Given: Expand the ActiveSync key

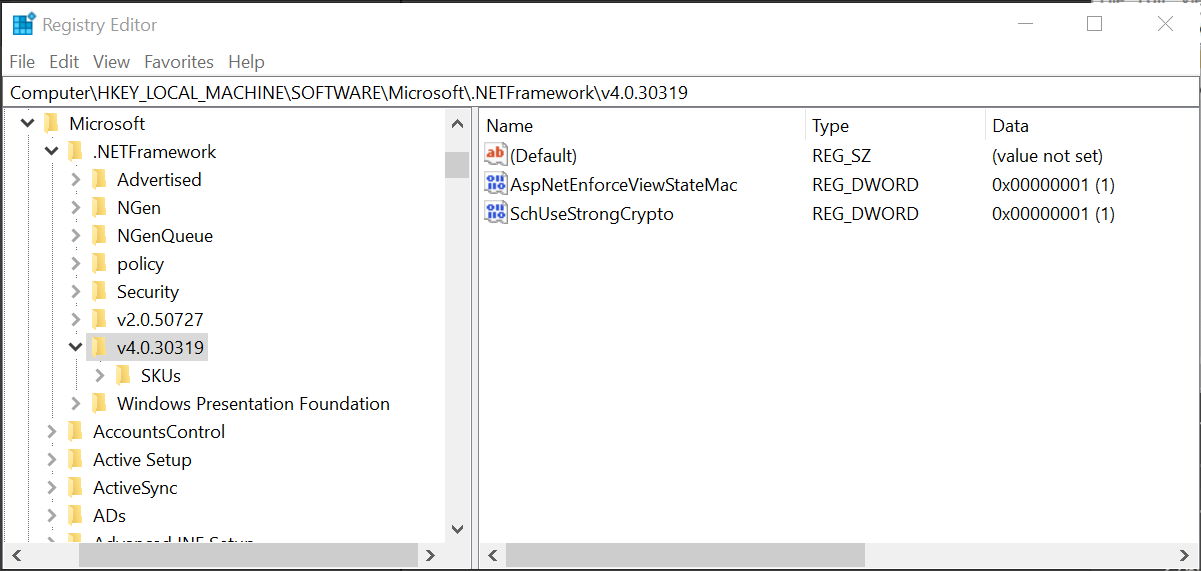Looking at the screenshot, I should coord(51,488).
